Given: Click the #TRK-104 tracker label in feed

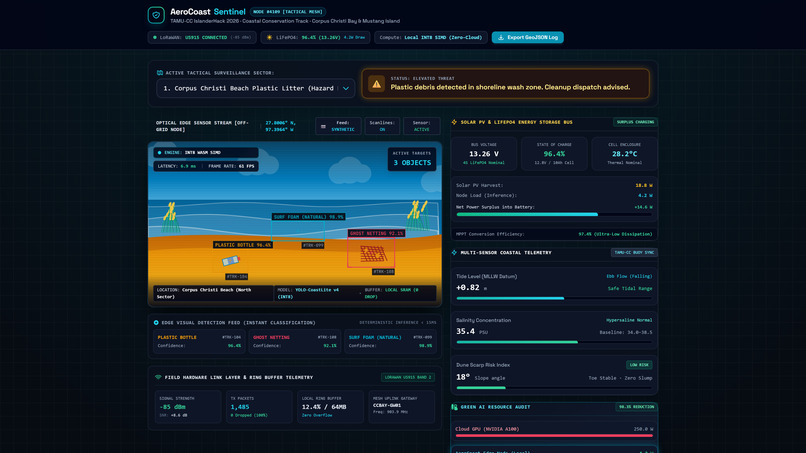Looking at the screenshot, I should point(236,277).
